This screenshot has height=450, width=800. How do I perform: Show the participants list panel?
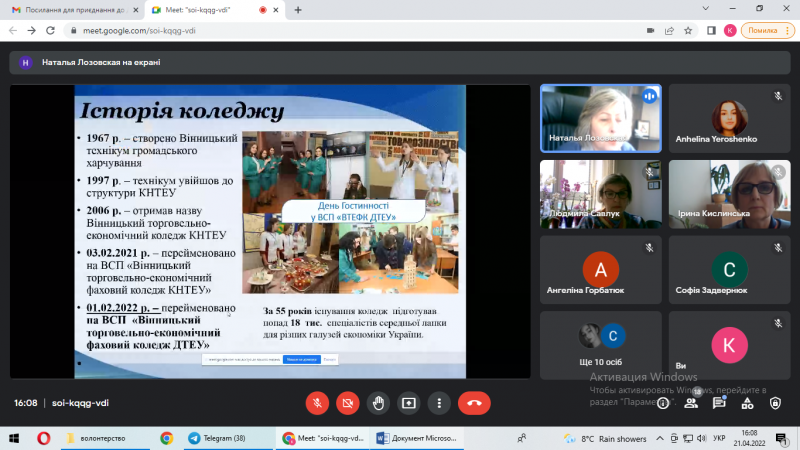coord(691,403)
